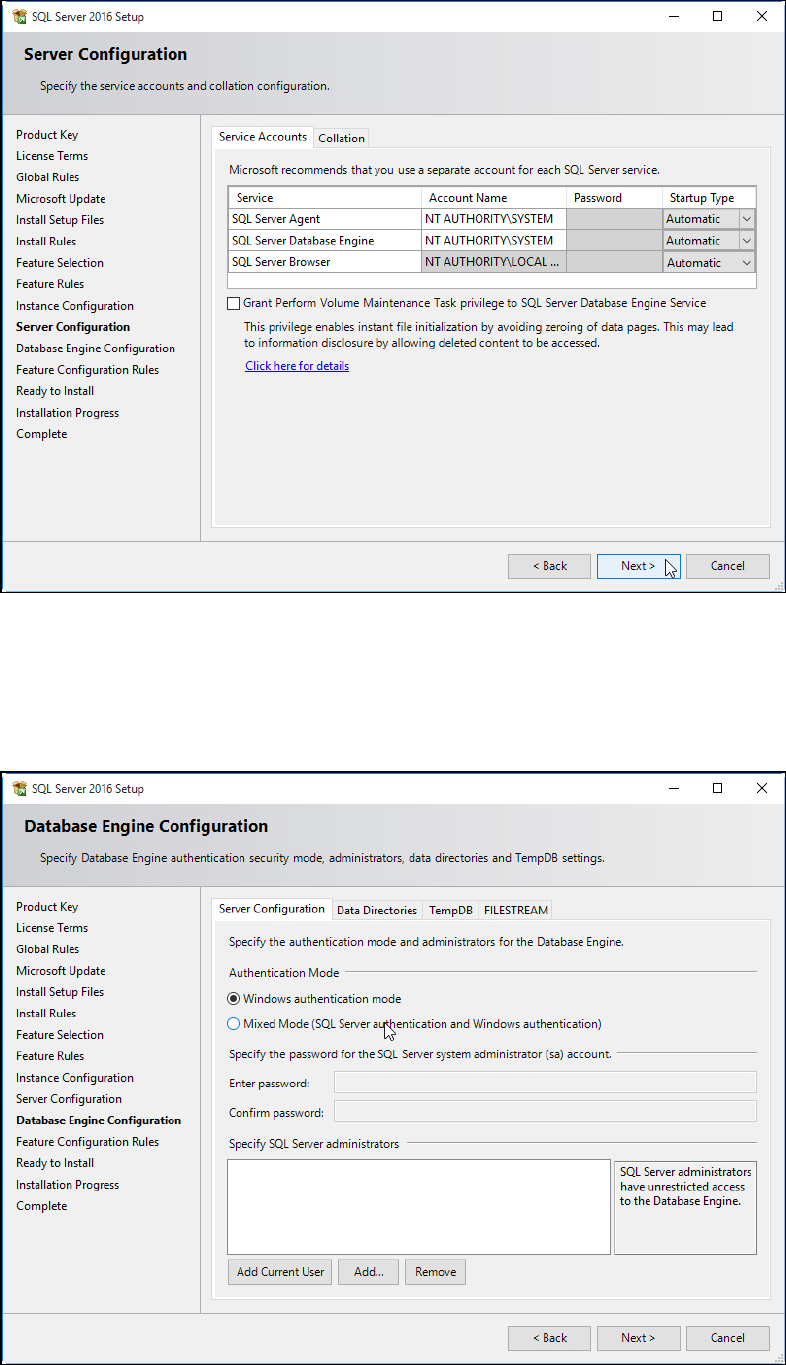Click SQL Server Agent password cell
This screenshot has height=1365, width=786.
tap(614, 219)
